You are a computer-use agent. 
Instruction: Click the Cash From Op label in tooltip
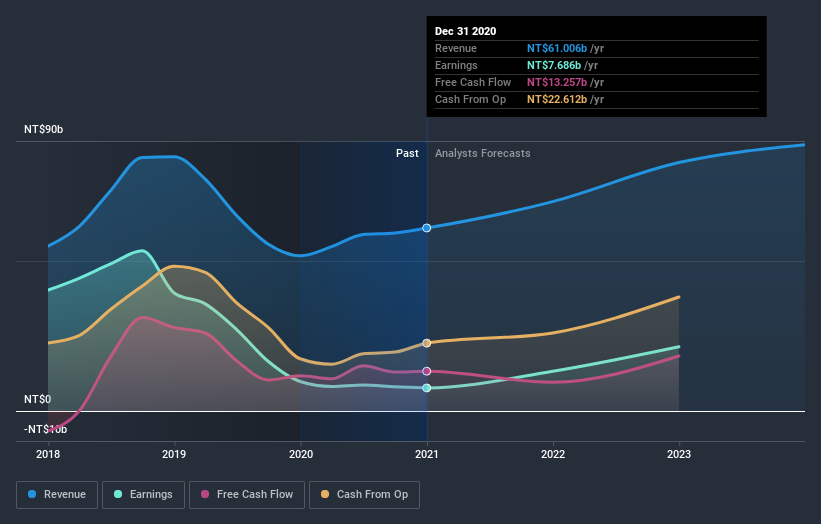(471, 99)
